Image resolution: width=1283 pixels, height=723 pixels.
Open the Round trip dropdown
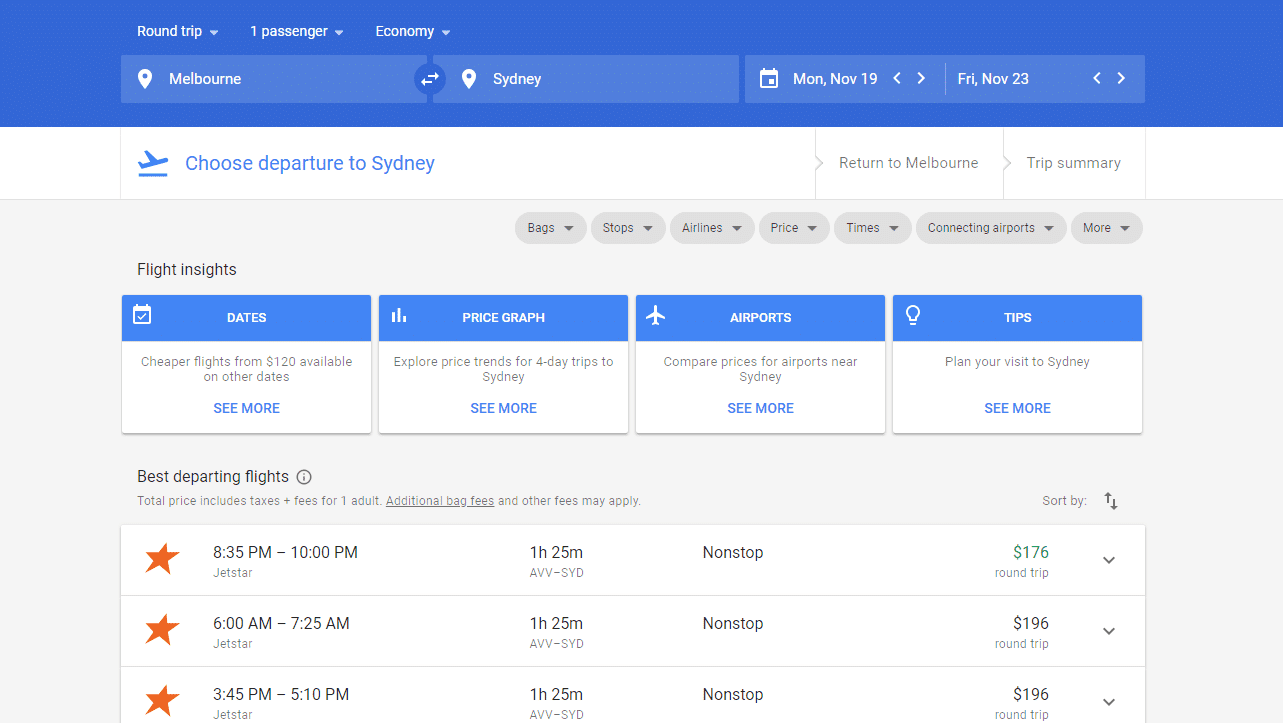tap(176, 31)
